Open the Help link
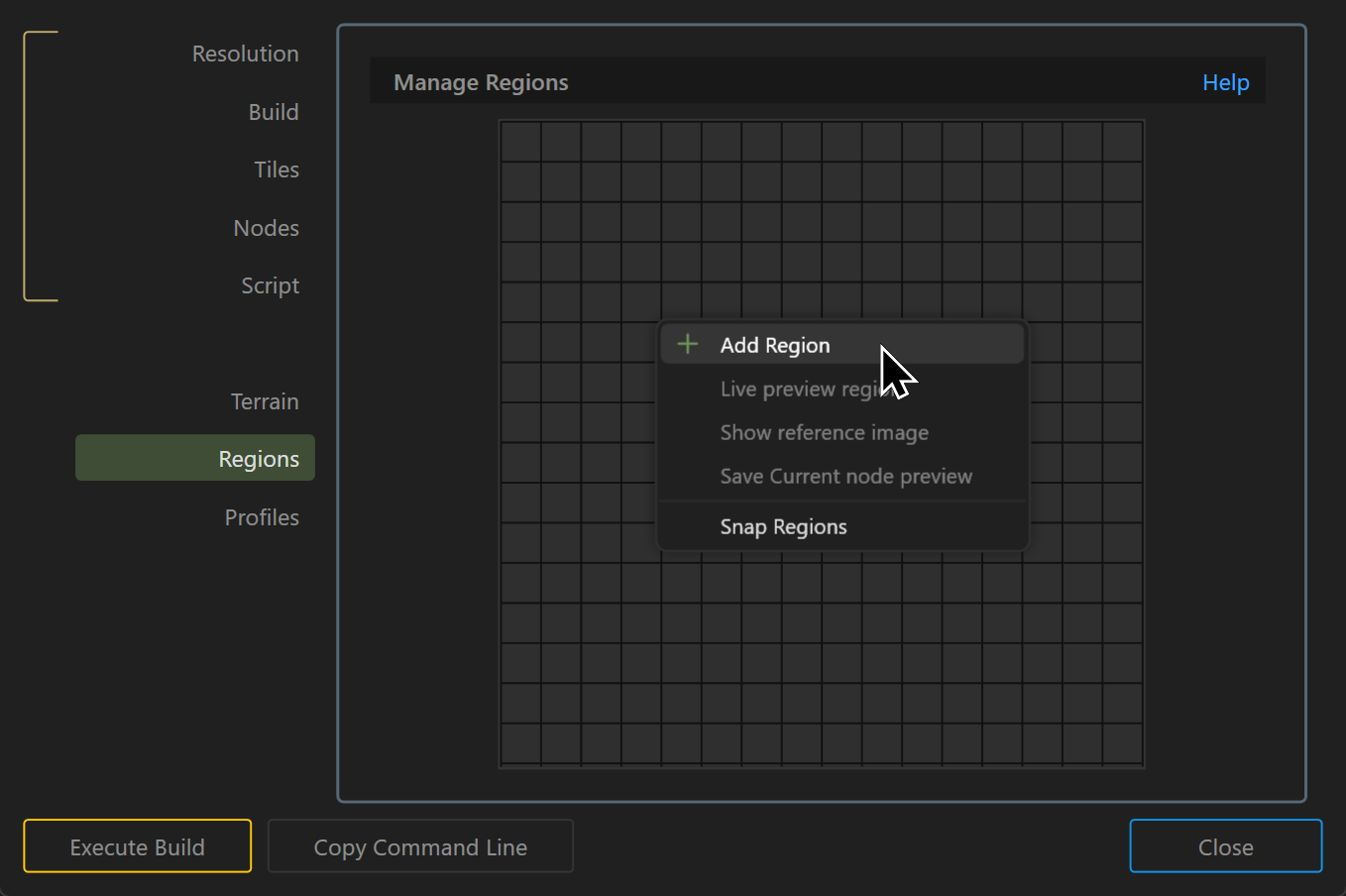This screenshot has height=896, width=1346. click(x=1225, y=83)
